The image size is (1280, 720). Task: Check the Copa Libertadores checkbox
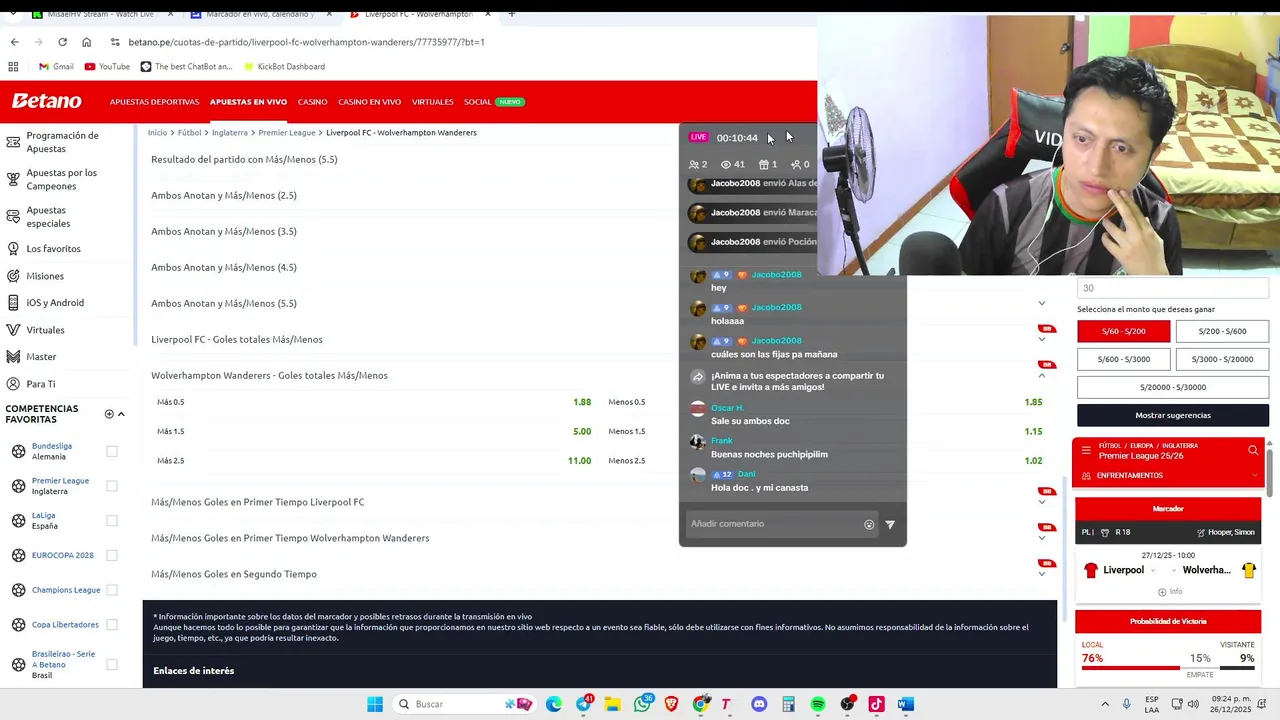112,624
